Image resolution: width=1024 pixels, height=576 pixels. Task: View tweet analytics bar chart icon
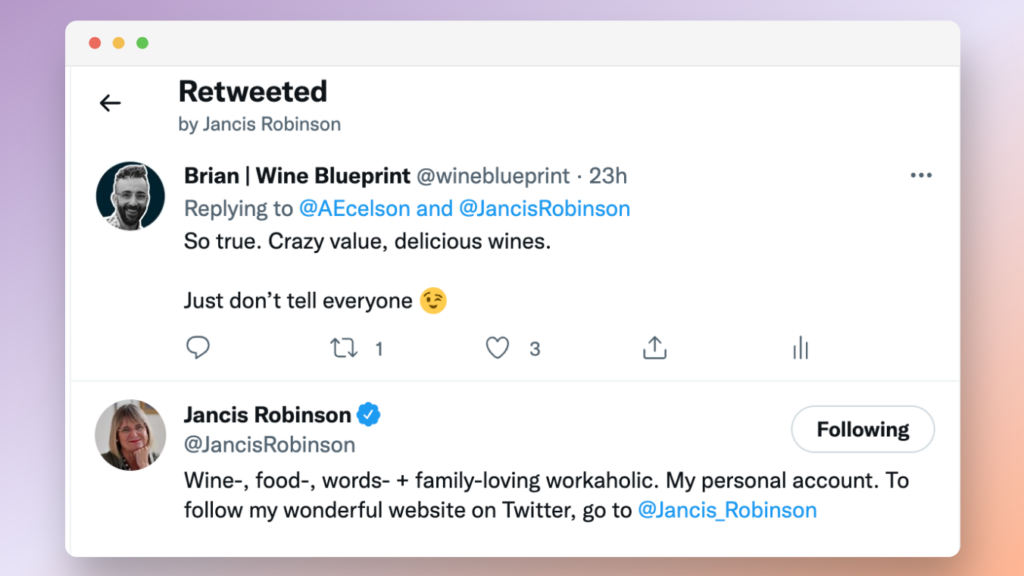(801, 348)
